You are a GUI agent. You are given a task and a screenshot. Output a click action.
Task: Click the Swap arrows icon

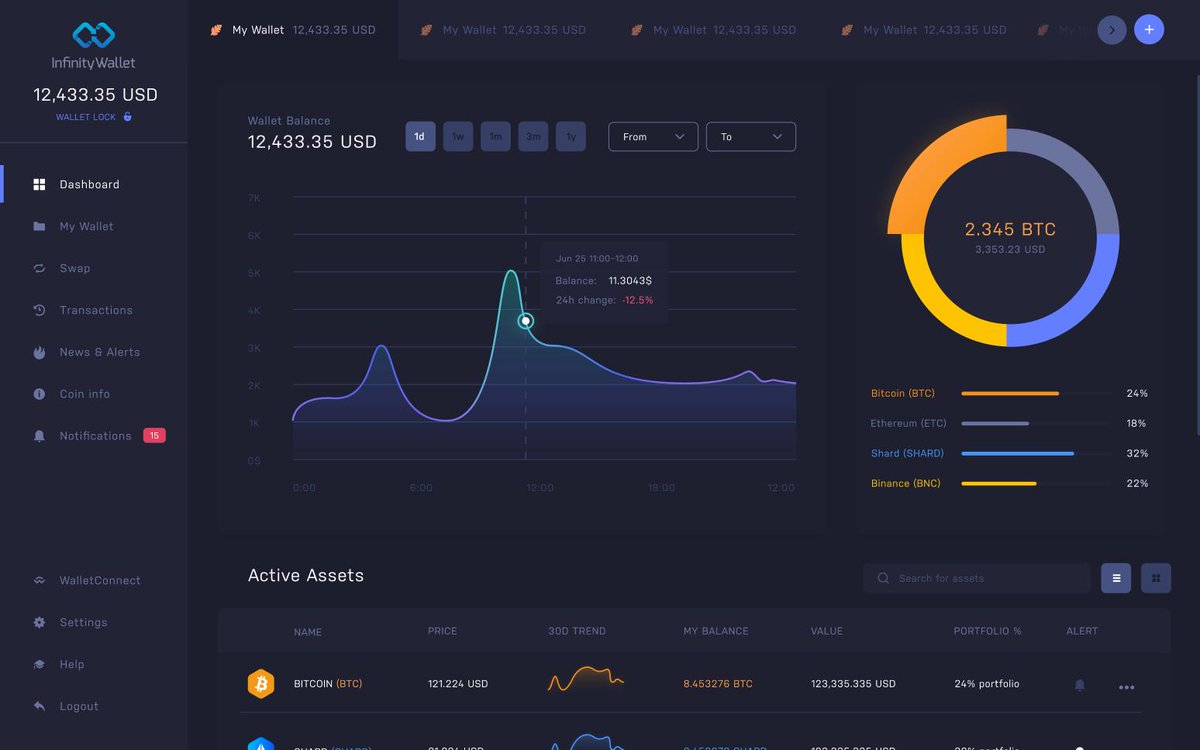click(x=39, y=268)
